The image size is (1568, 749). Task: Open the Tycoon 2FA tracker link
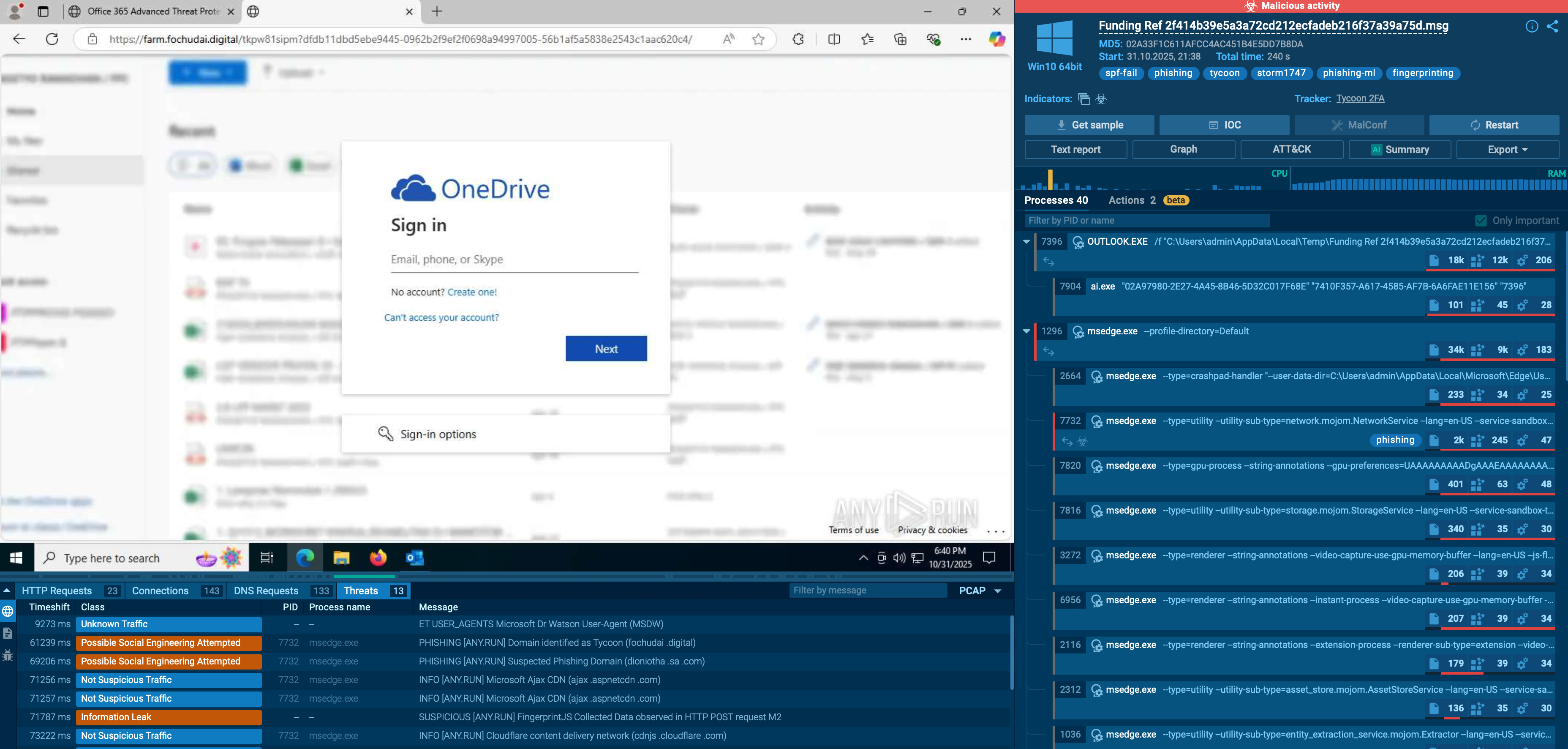(1360, 98)
